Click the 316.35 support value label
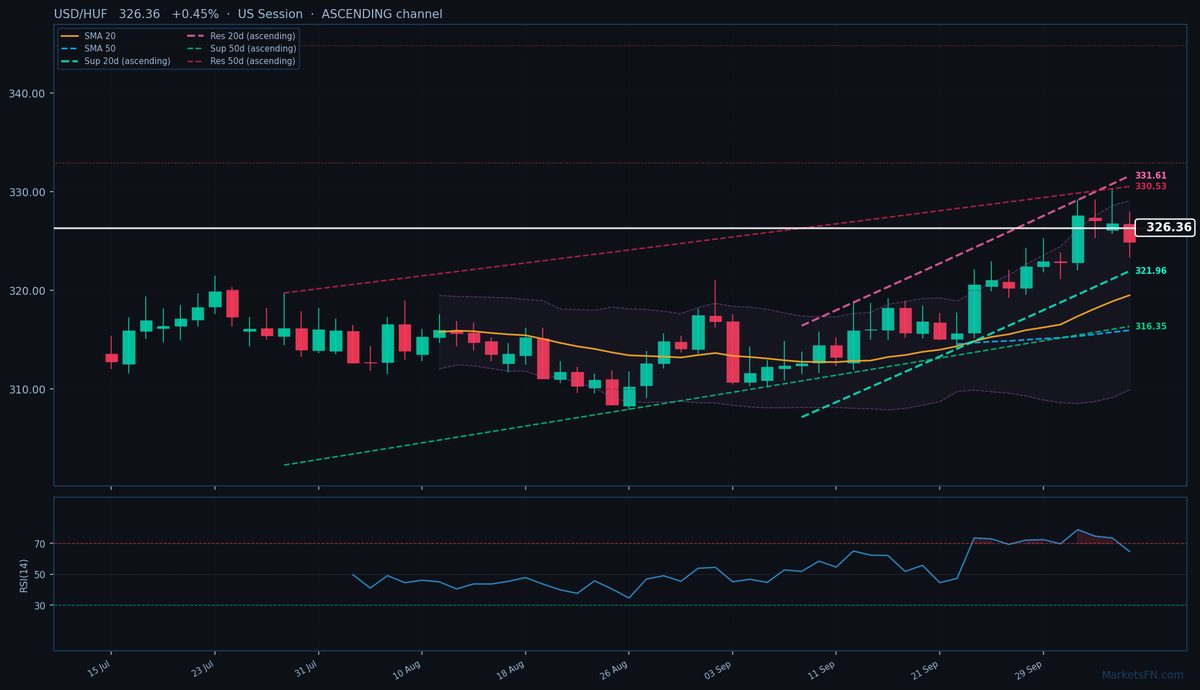1200x690 pixels. tap(1151, 326)
